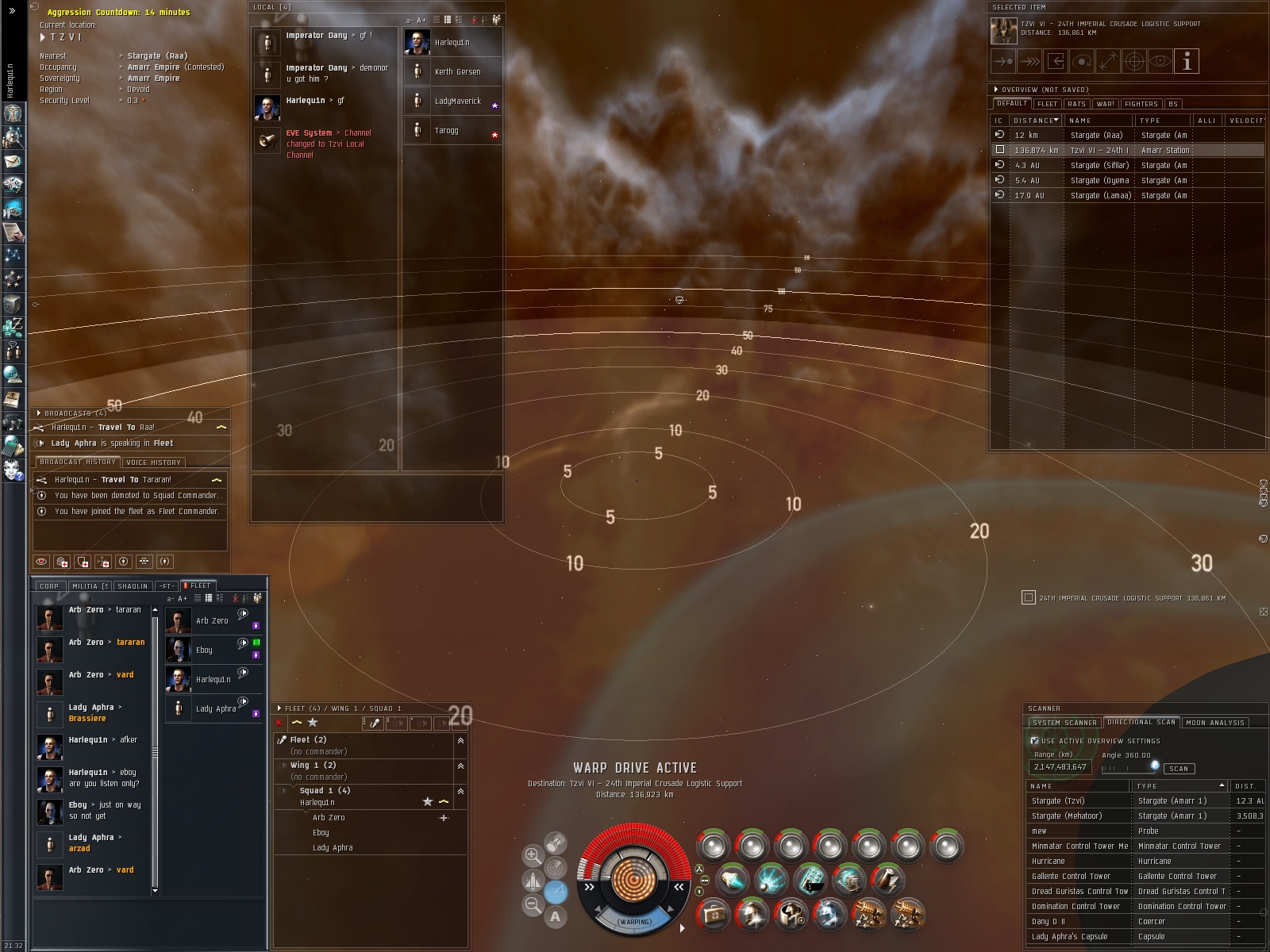Toggle the 24th Imperial Crusade bracket checkbox

[1029, 597]
